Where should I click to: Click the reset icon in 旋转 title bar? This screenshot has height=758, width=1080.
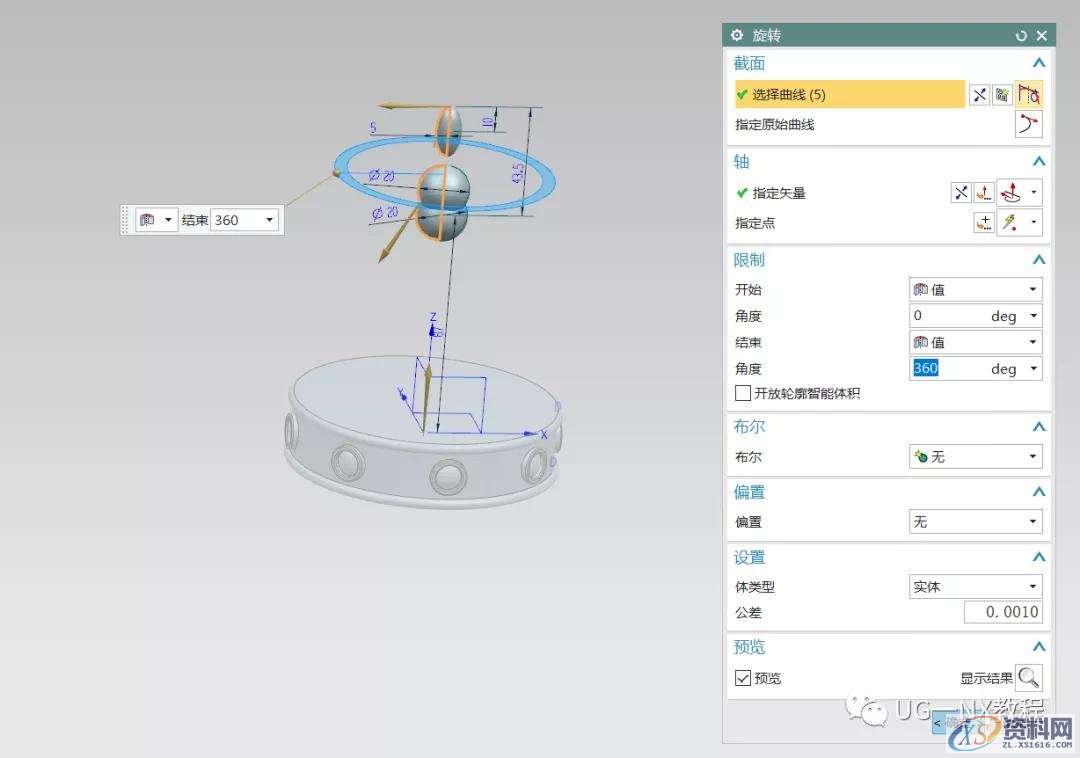click(1021, 36)
